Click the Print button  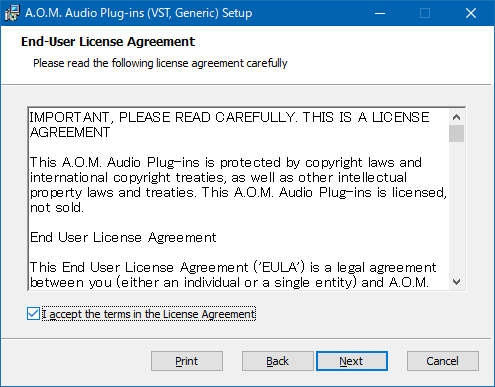click(187, 361)
